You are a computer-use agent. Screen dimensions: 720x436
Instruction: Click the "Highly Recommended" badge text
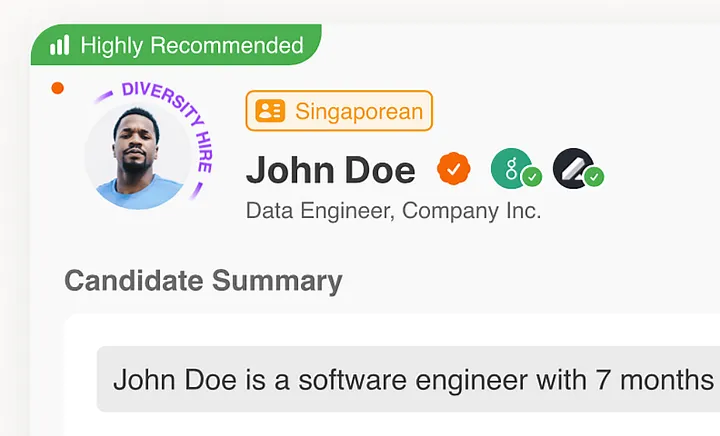pyautogui.click(x=191, y=45)
